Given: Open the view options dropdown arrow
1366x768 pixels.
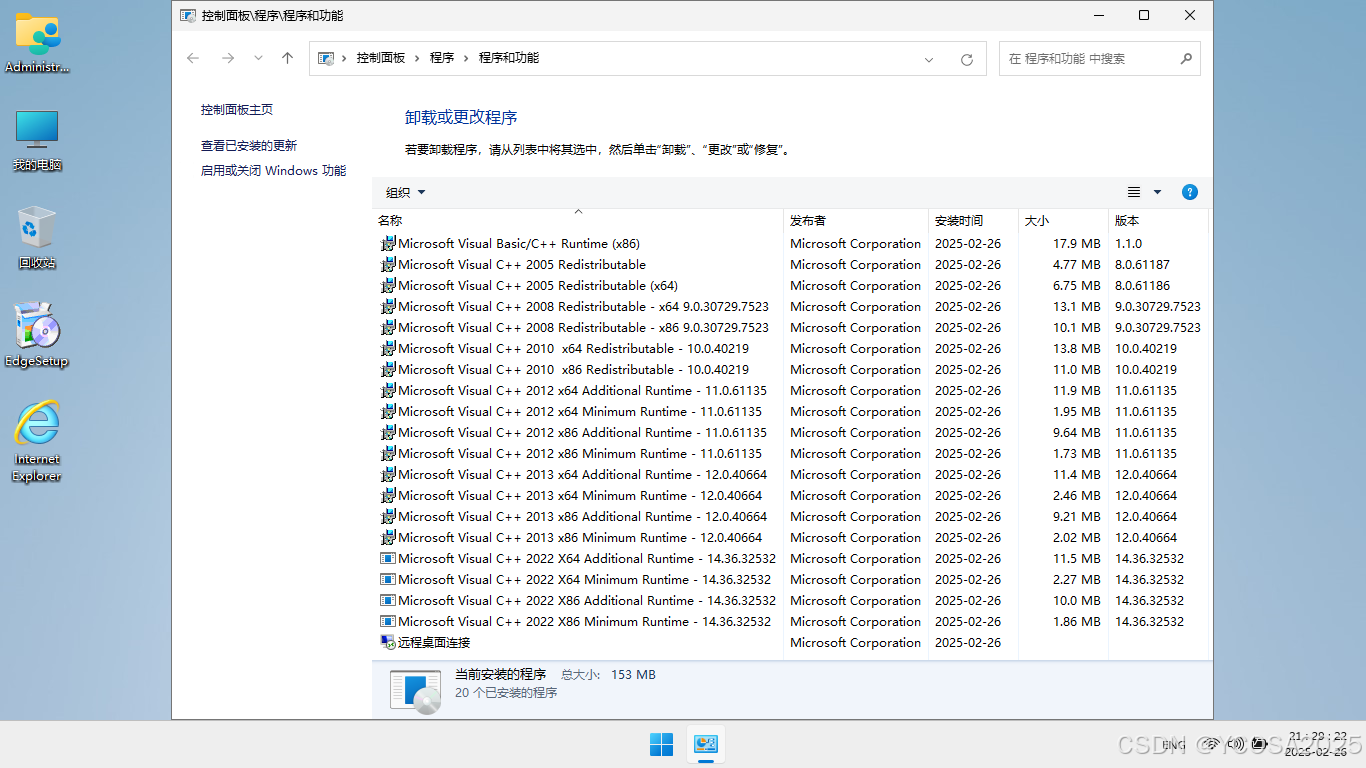Looking at the screenshot, I should point(1158,192).
